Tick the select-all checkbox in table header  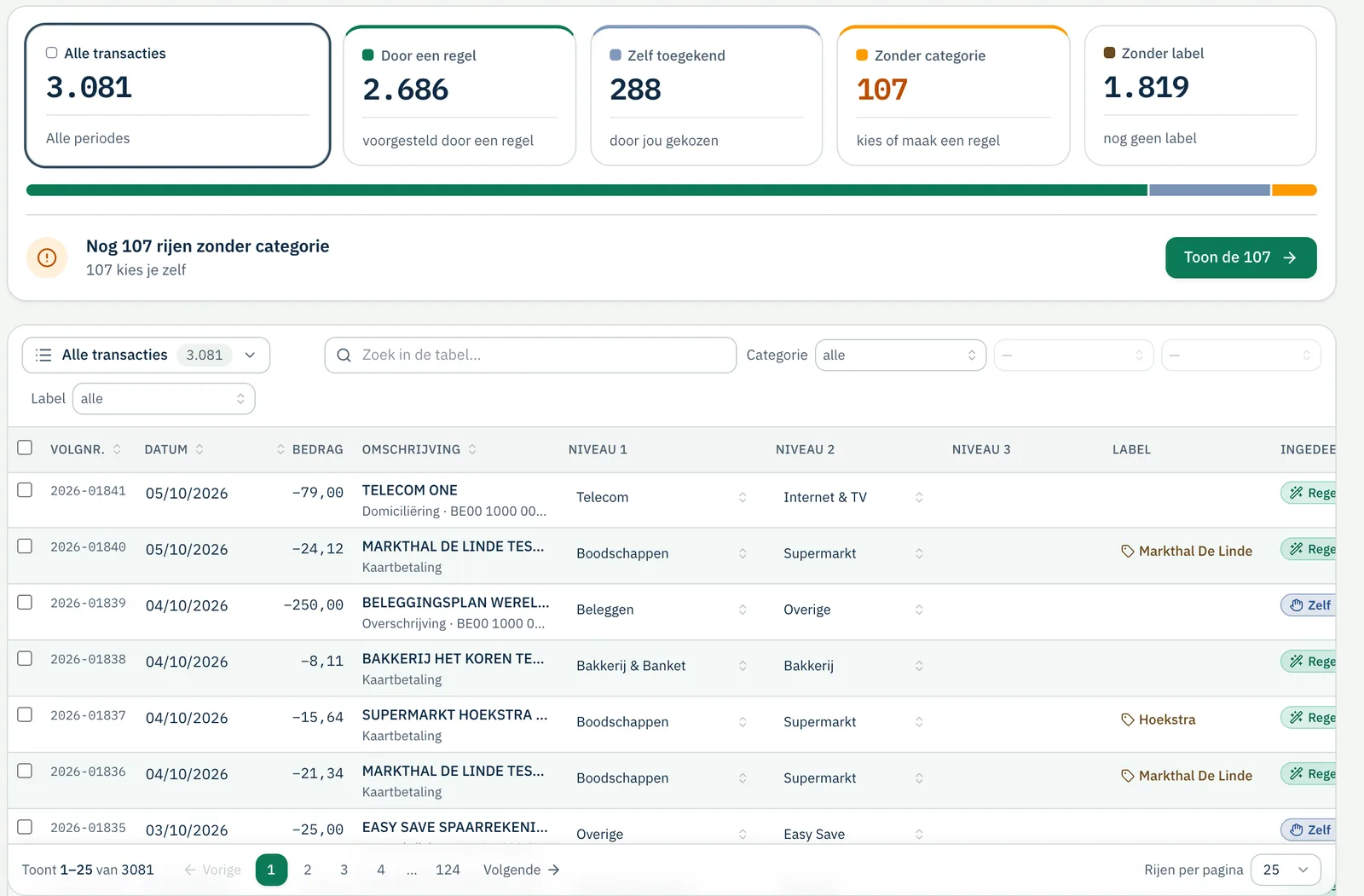pyautogui.click(x=25, y=448)
